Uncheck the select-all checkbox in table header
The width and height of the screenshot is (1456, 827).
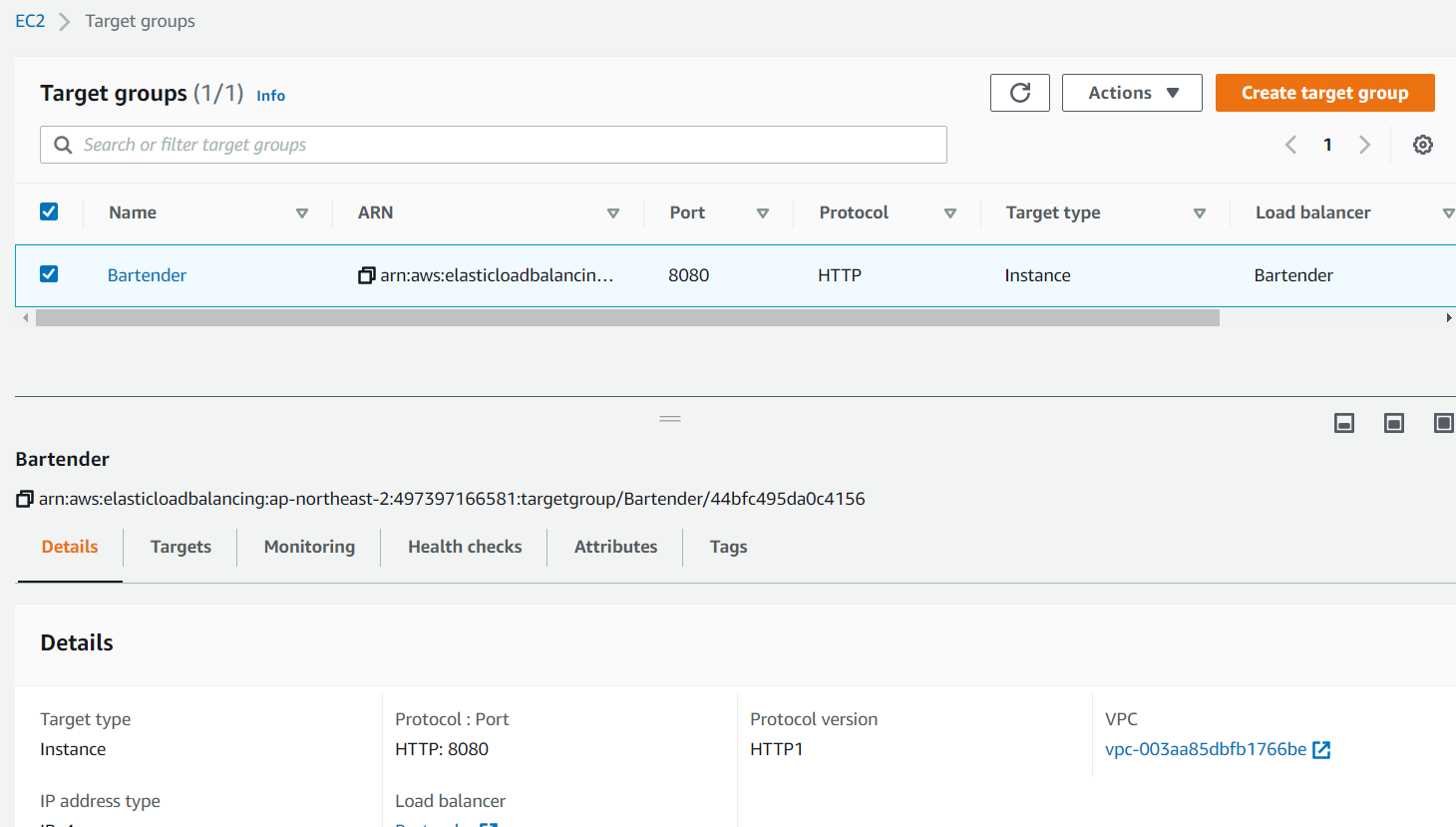coord(49,211)
